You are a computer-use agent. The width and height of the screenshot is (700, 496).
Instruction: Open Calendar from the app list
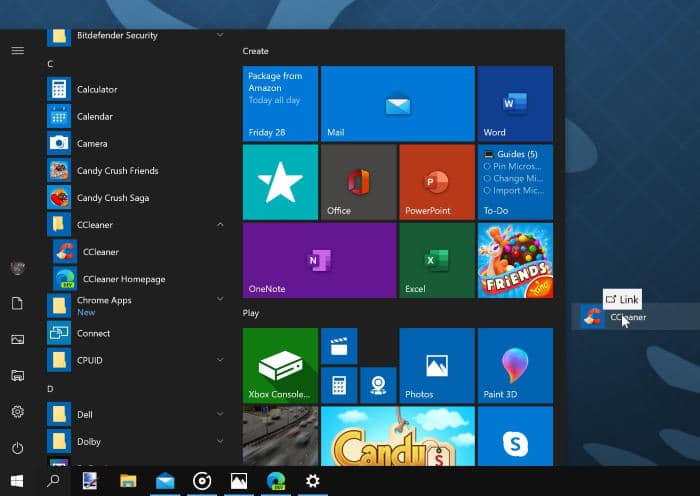tap(136, 117)
